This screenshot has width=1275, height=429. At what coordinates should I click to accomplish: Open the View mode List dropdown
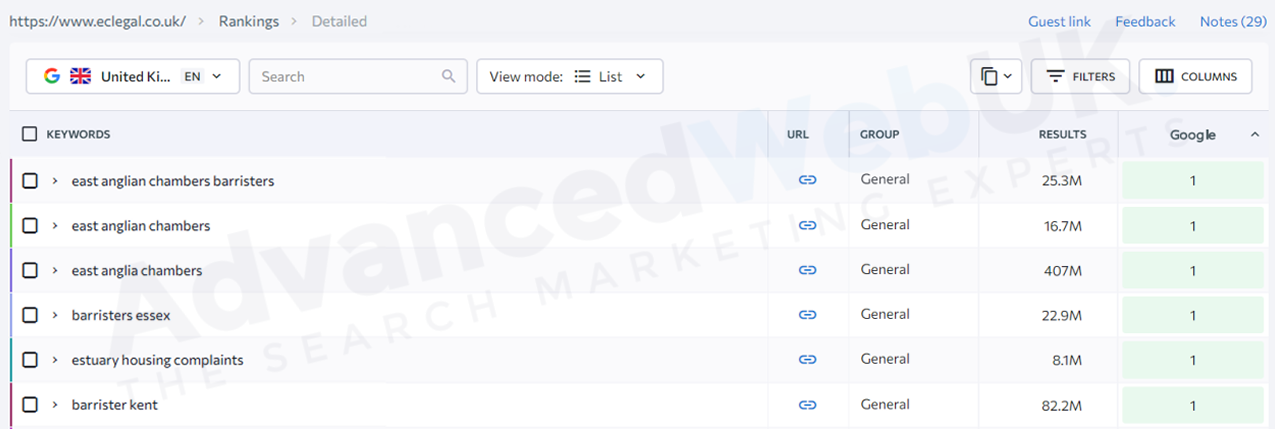tap(570, 77)
